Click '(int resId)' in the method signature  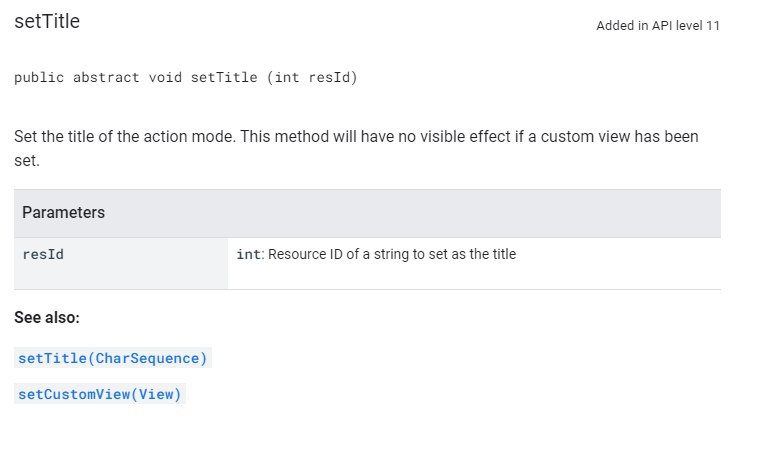[312, 77]
